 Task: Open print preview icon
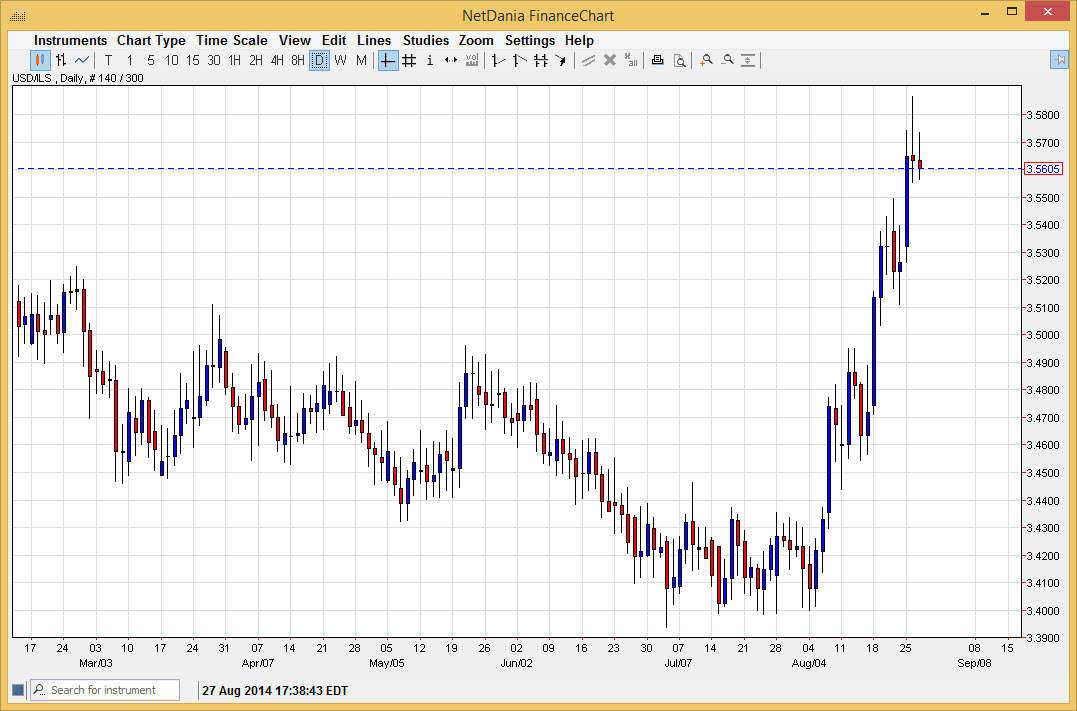tap(679, 60)
